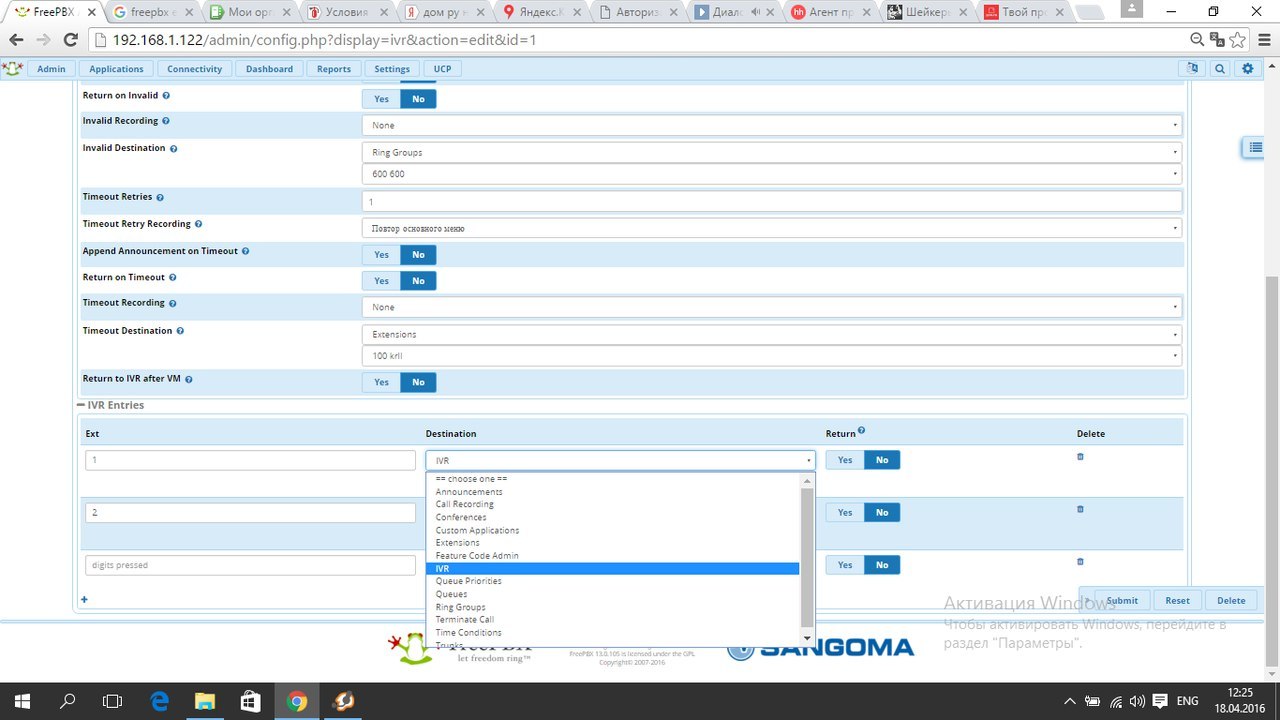Image resolution: width=1280 pixels, height=720 pixels.
Task: Open Edge browser from taskbar
Action: pyautogui.click(x=160, y=701)
